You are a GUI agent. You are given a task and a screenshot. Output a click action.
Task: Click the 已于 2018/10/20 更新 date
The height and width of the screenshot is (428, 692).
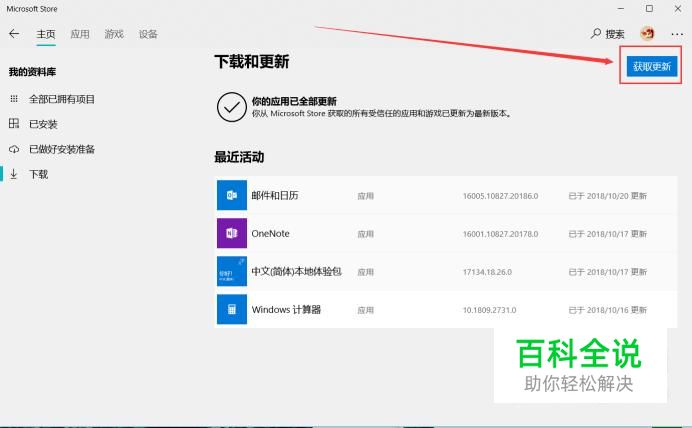[x=608, y=196]
